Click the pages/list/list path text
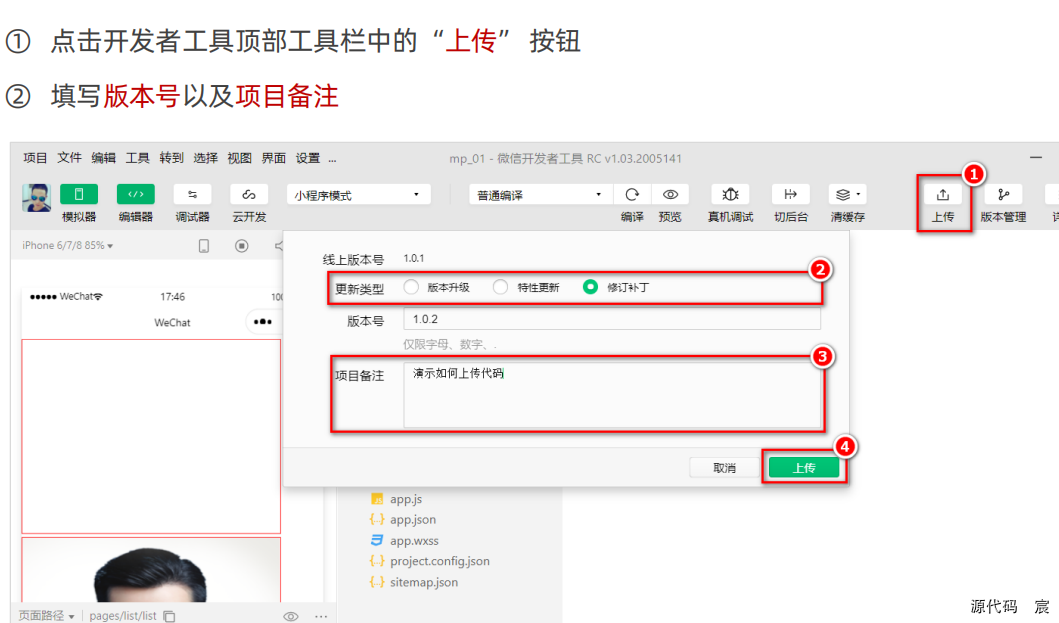 coord(123,616)
